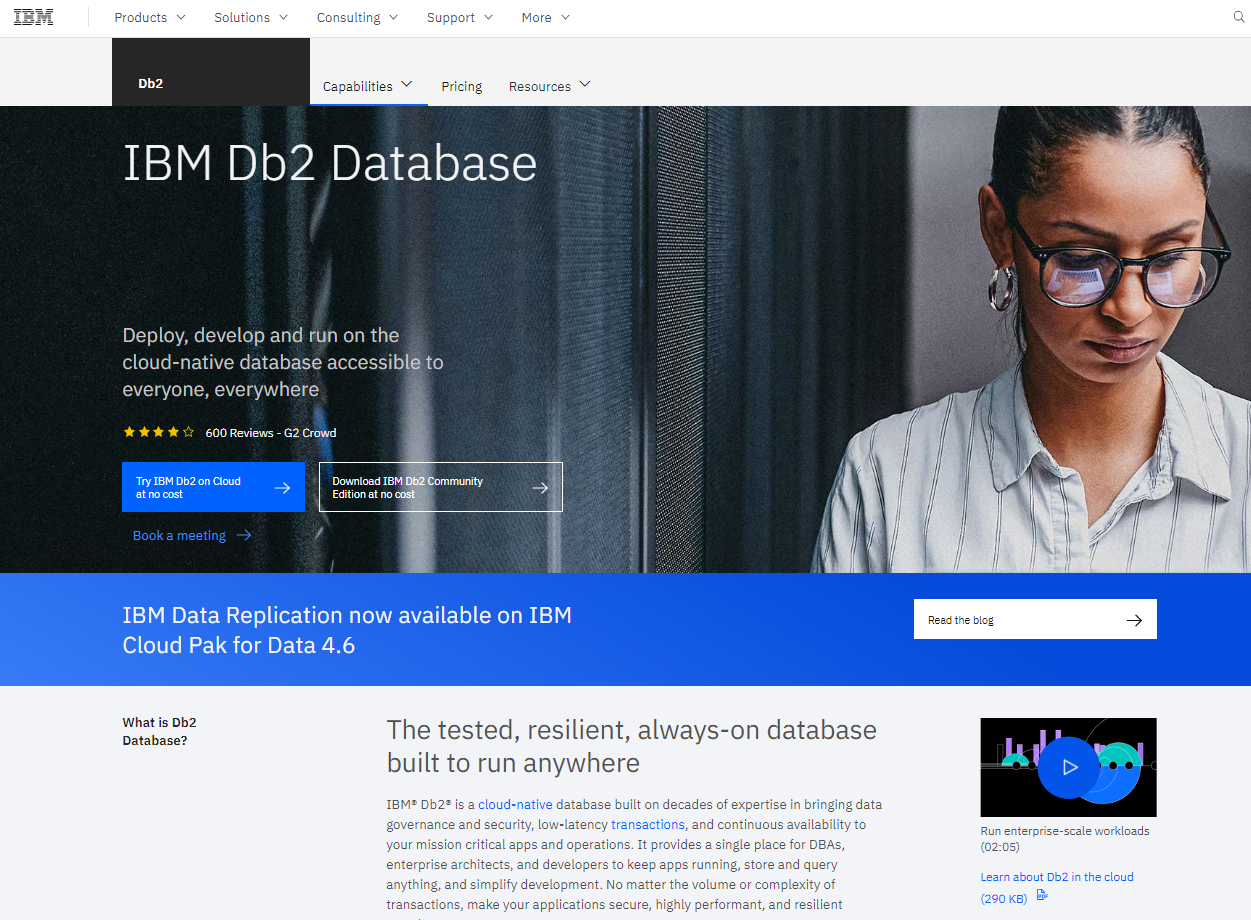This screenshot has width=1251, height=920.
Task: Expand the Support menu
Action: tap(459, 18)
